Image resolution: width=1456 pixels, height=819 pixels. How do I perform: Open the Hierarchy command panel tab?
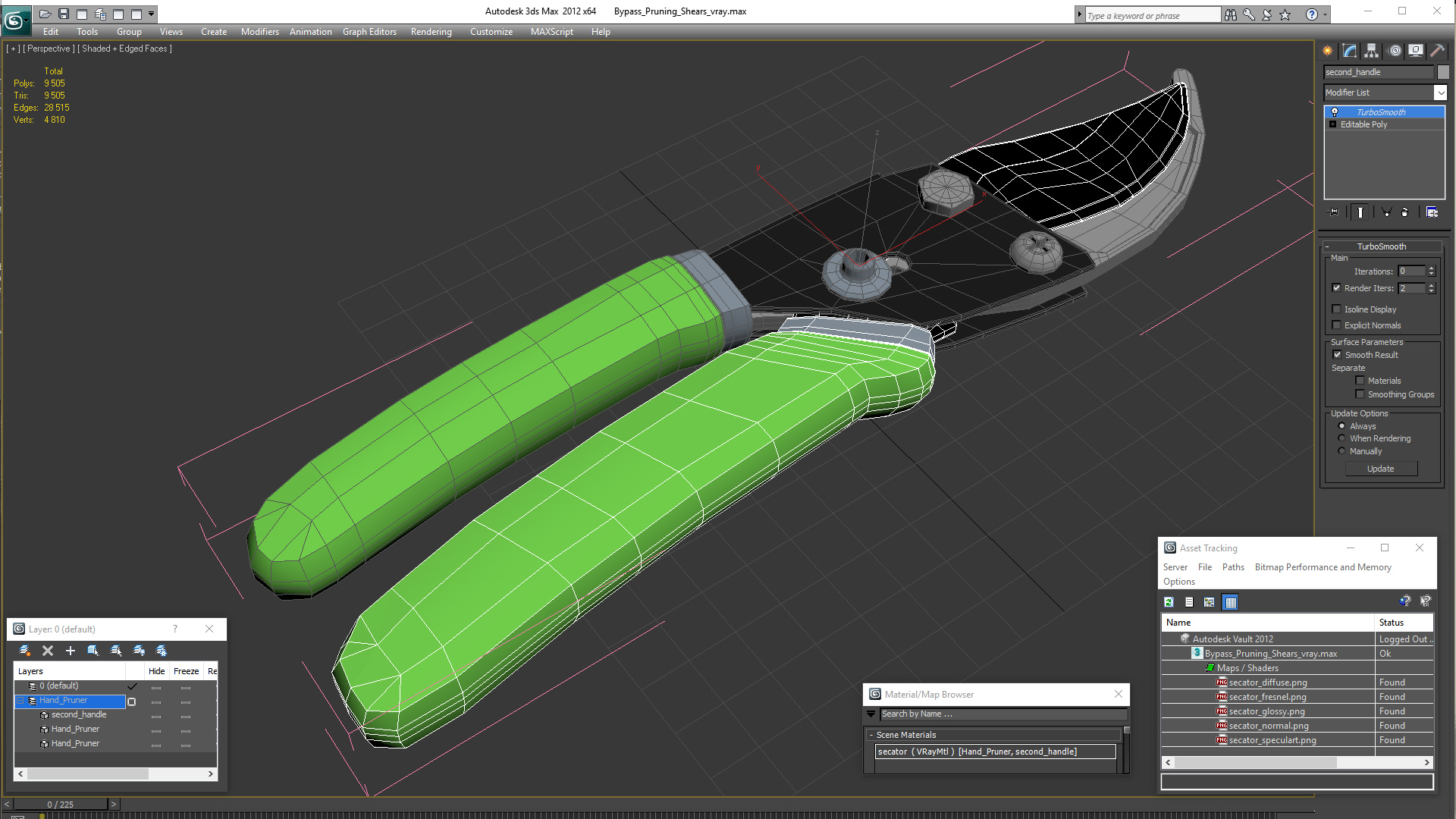[1371, 51]
